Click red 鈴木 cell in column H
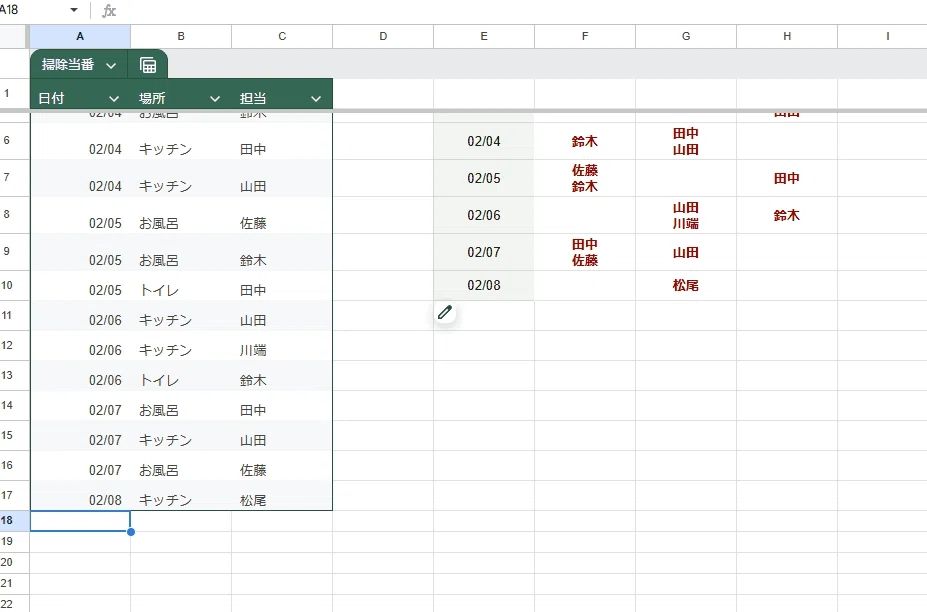This screenshot has width=927, height=612. (787, 215)
